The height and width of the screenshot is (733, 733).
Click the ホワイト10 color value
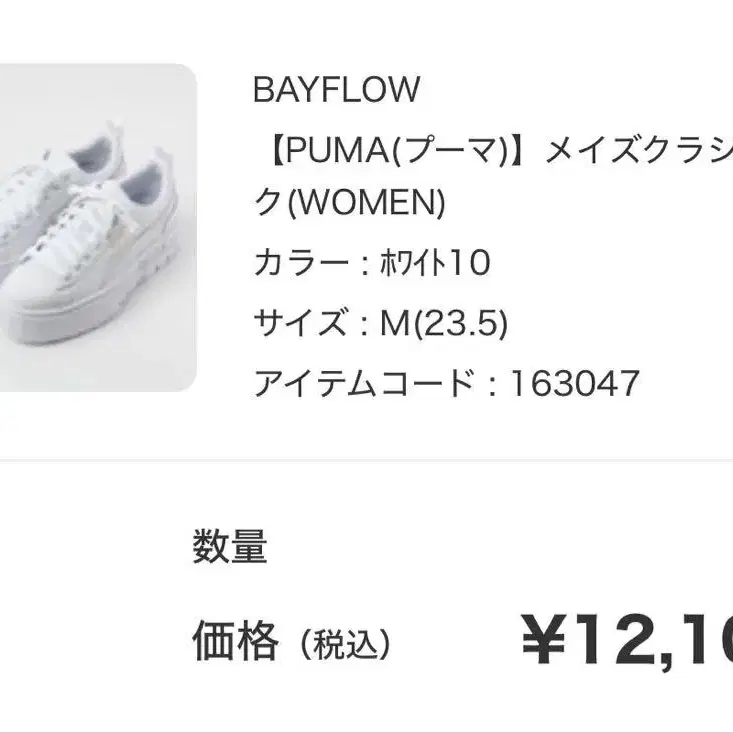tap(434, 264)
